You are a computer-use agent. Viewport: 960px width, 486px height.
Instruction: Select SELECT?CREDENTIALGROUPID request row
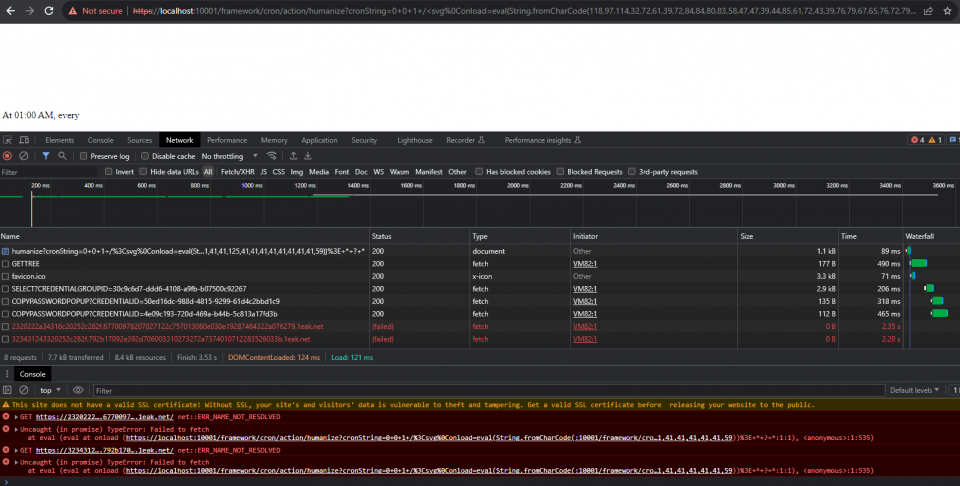click(480, 289)
